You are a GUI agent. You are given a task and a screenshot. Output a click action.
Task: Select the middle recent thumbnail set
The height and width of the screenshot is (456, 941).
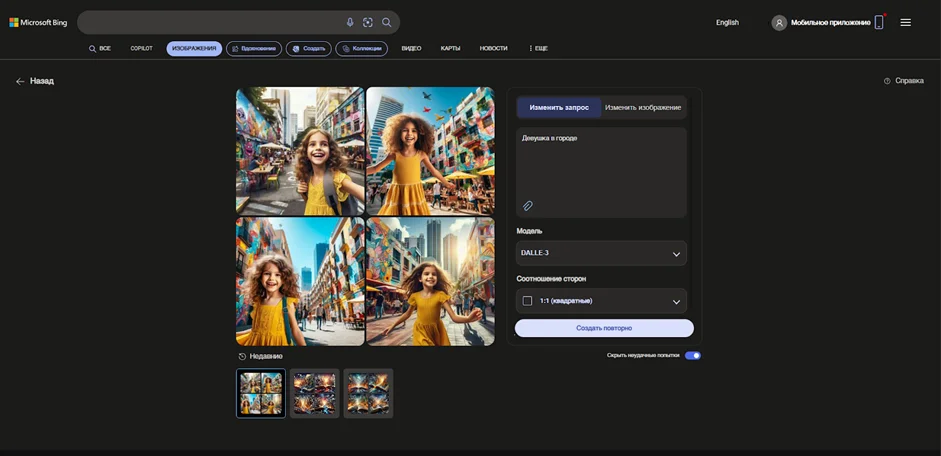pos(314,393)
